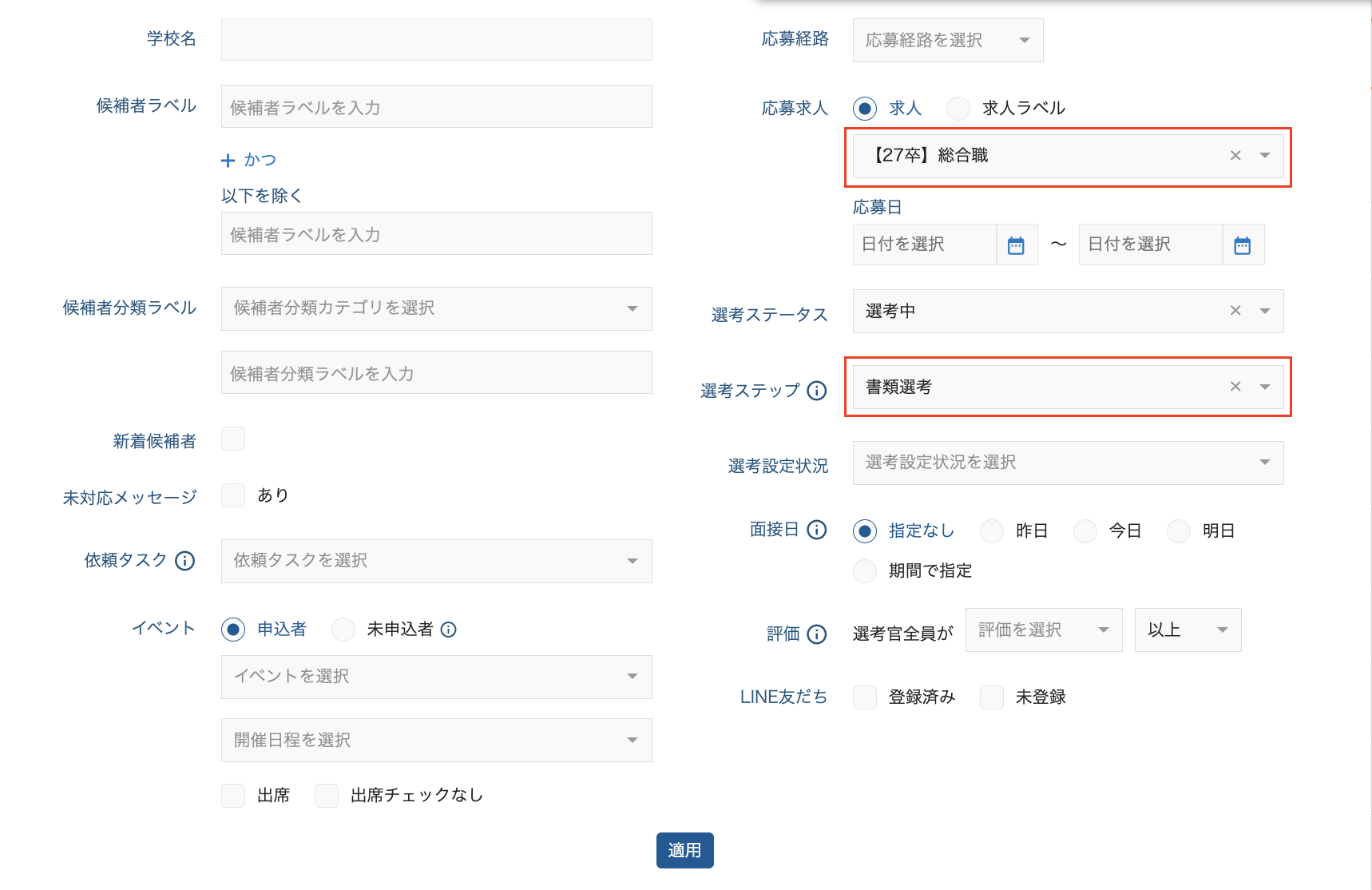Viewport: 1372px width, 890px height.
Task: Expand the 選考設定状況 dropdown
Action: 1067,463
